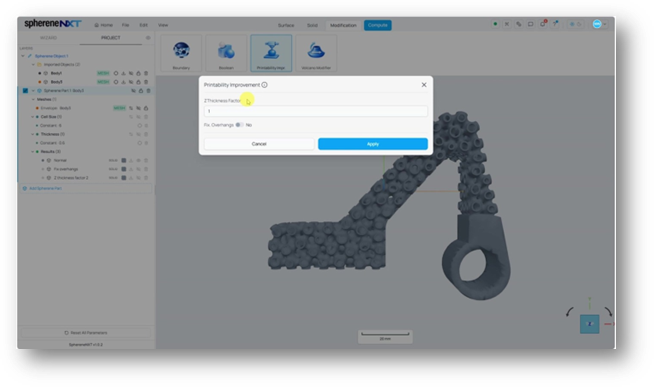Toggle the Spherene Part 1 checkbox

pyautogui.click(x=25, y=91)
